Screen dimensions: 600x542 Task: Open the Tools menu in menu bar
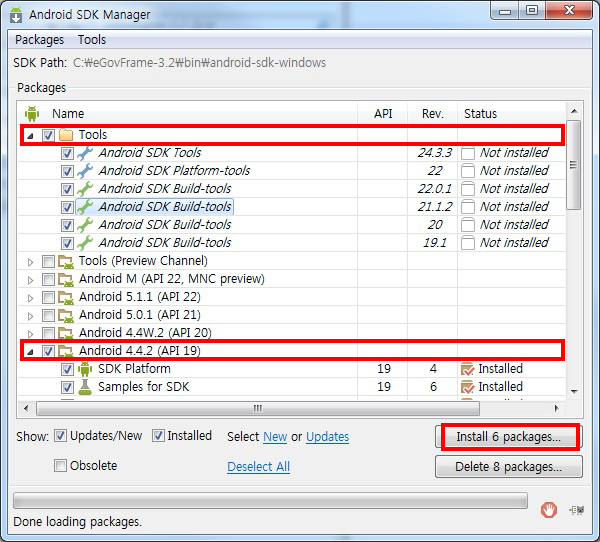(92, 40)
